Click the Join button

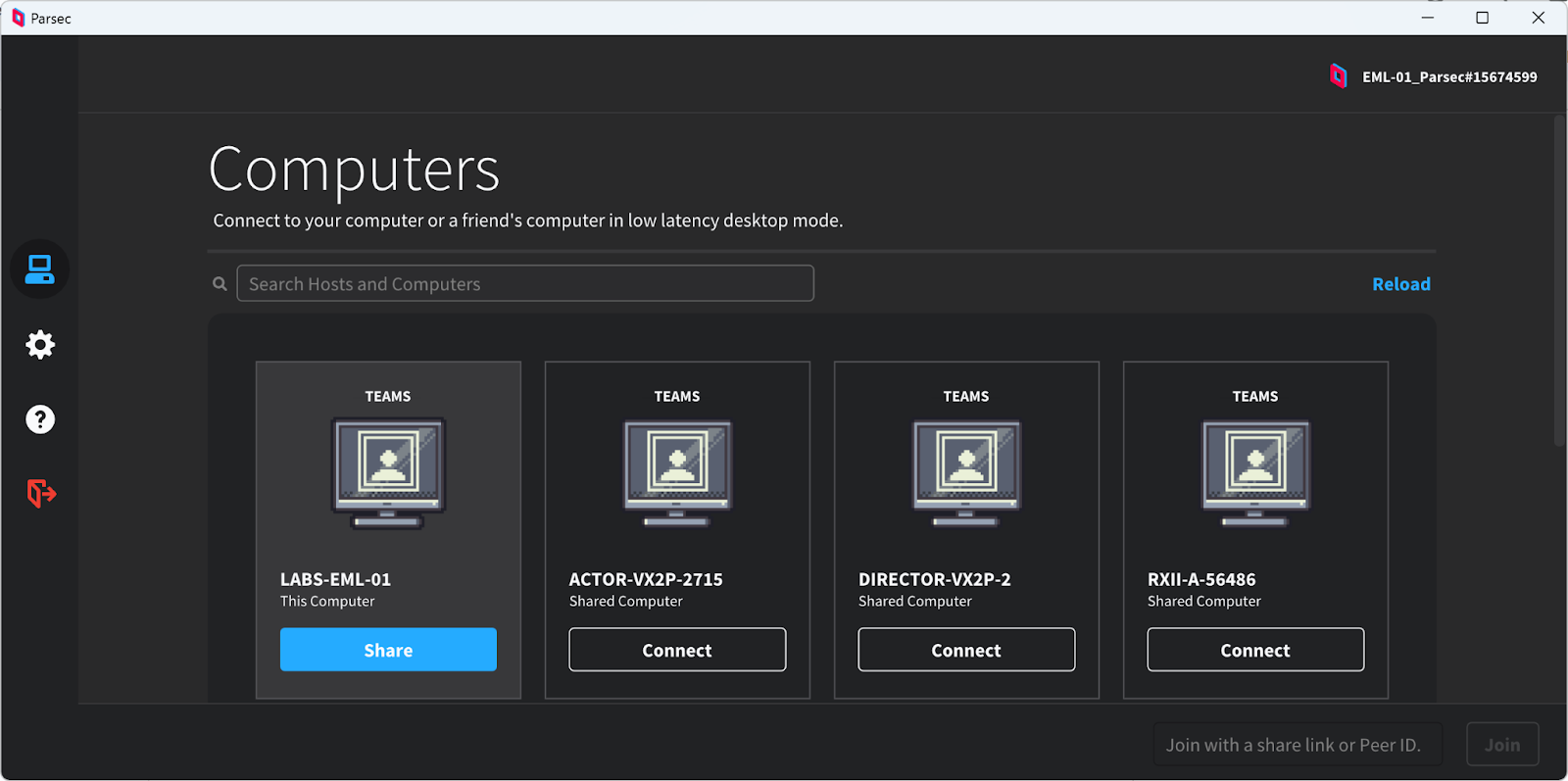1502,745
